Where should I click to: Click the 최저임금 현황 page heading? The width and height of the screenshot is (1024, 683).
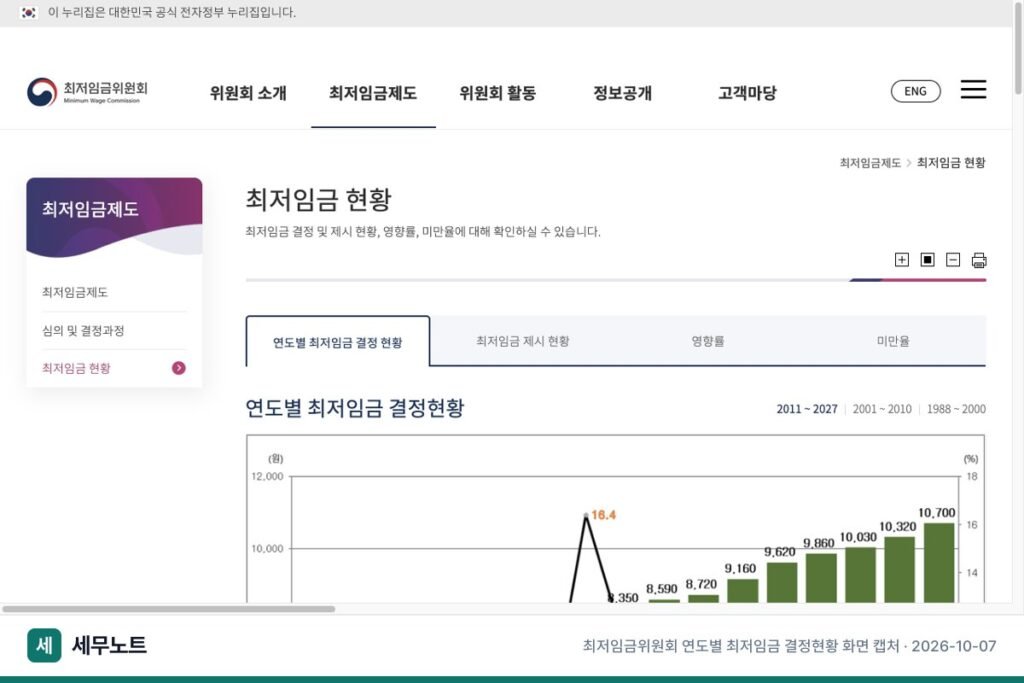click(x=319, y=200)
